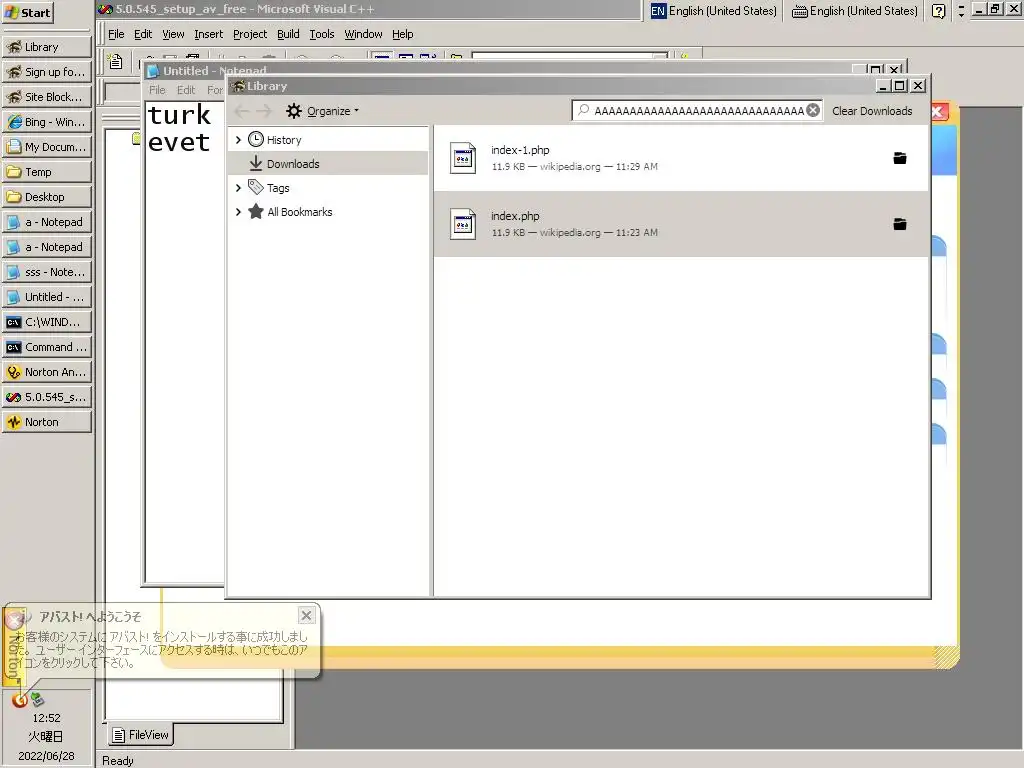Open the Notepad Edit menu

coord(186,90)
